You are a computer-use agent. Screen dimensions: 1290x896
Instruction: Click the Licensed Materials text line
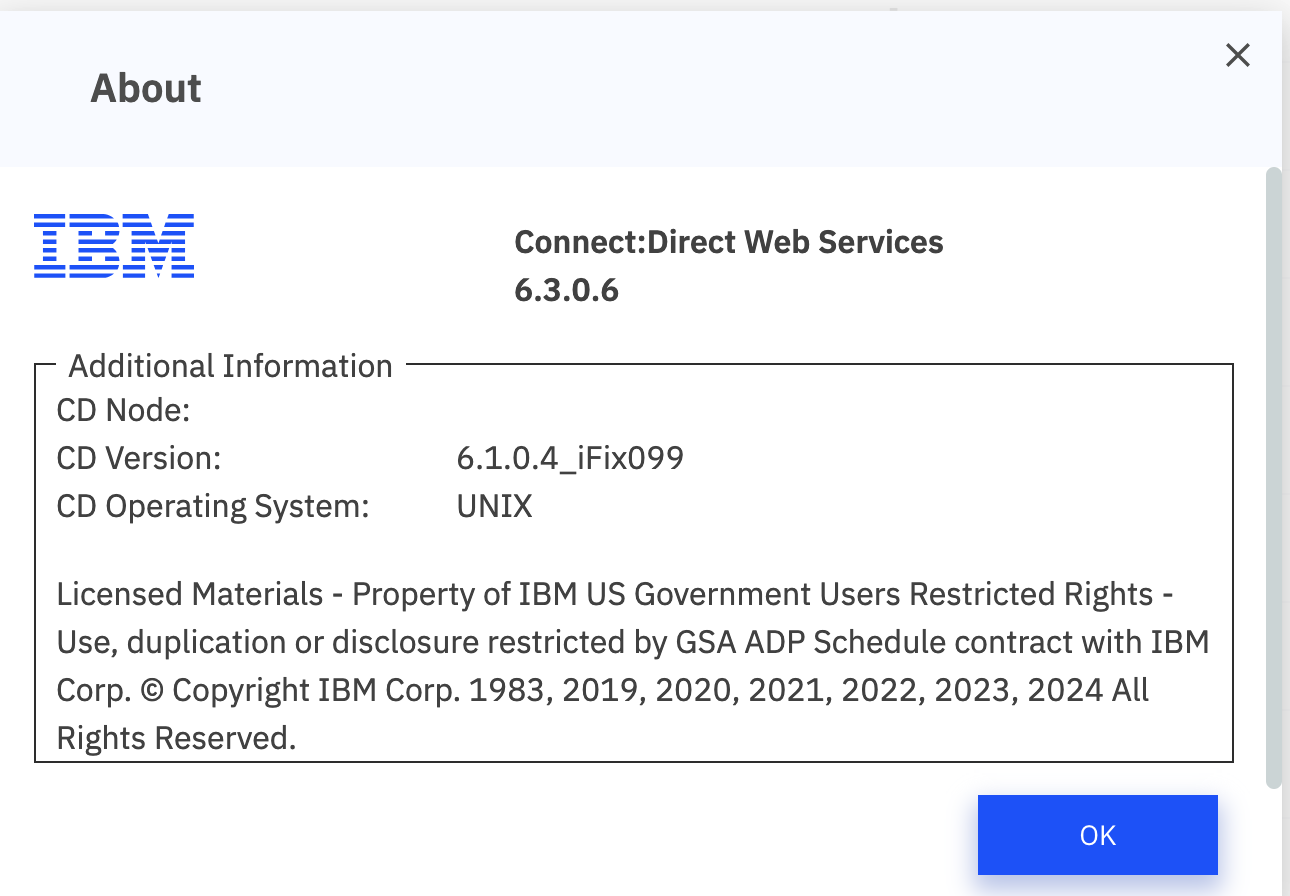(x=190, y=594)
